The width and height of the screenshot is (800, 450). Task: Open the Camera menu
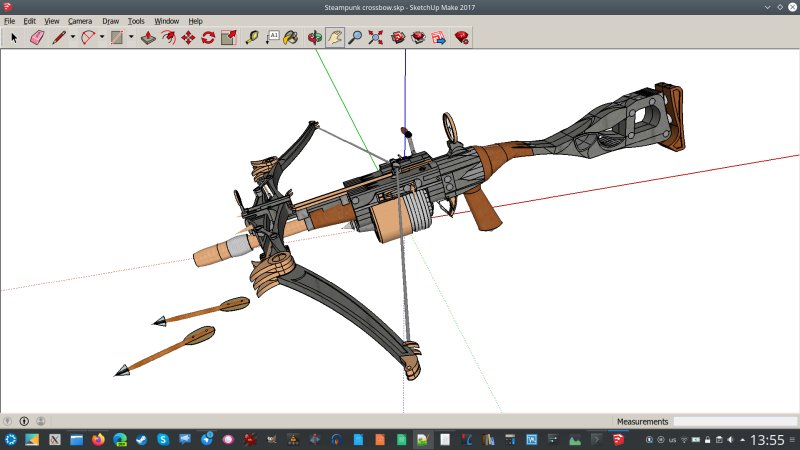click(80, 21)
